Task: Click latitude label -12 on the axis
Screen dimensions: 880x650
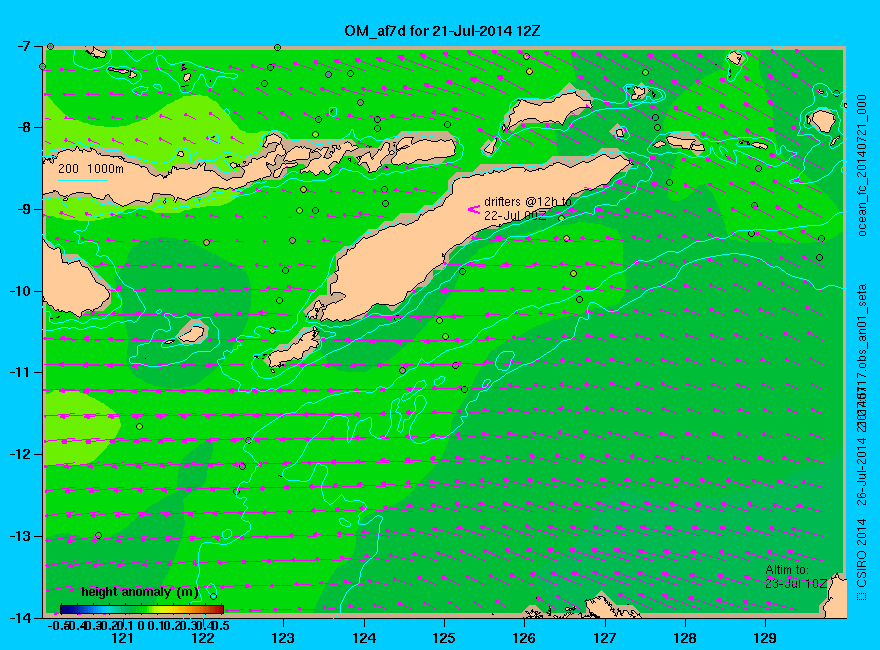Action: [x=21, y=455]
